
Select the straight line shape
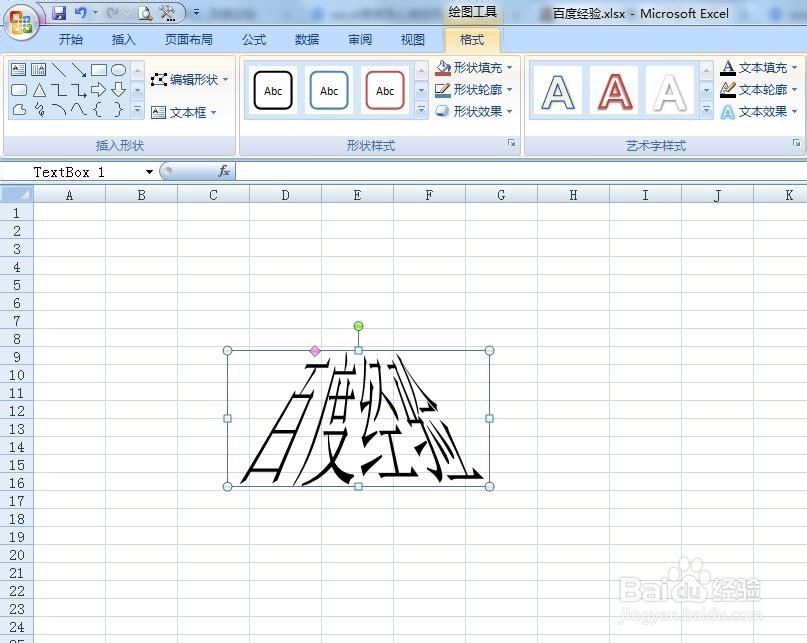[59, 69]
